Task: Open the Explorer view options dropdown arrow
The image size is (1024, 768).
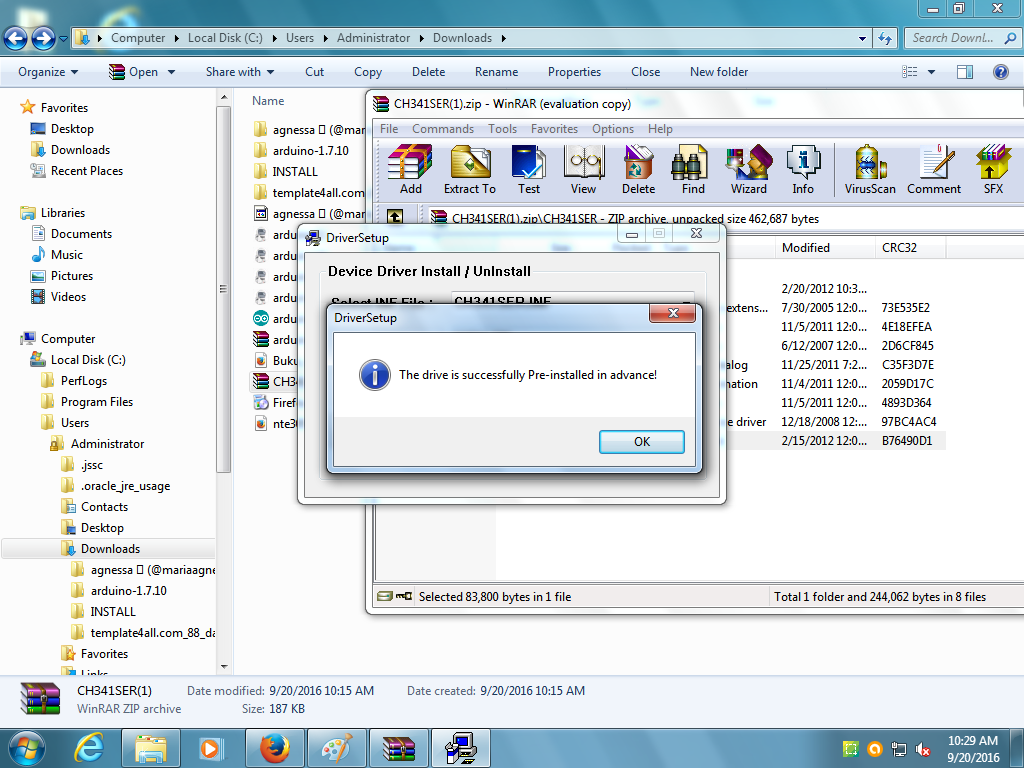Action: tap(931, 72)
